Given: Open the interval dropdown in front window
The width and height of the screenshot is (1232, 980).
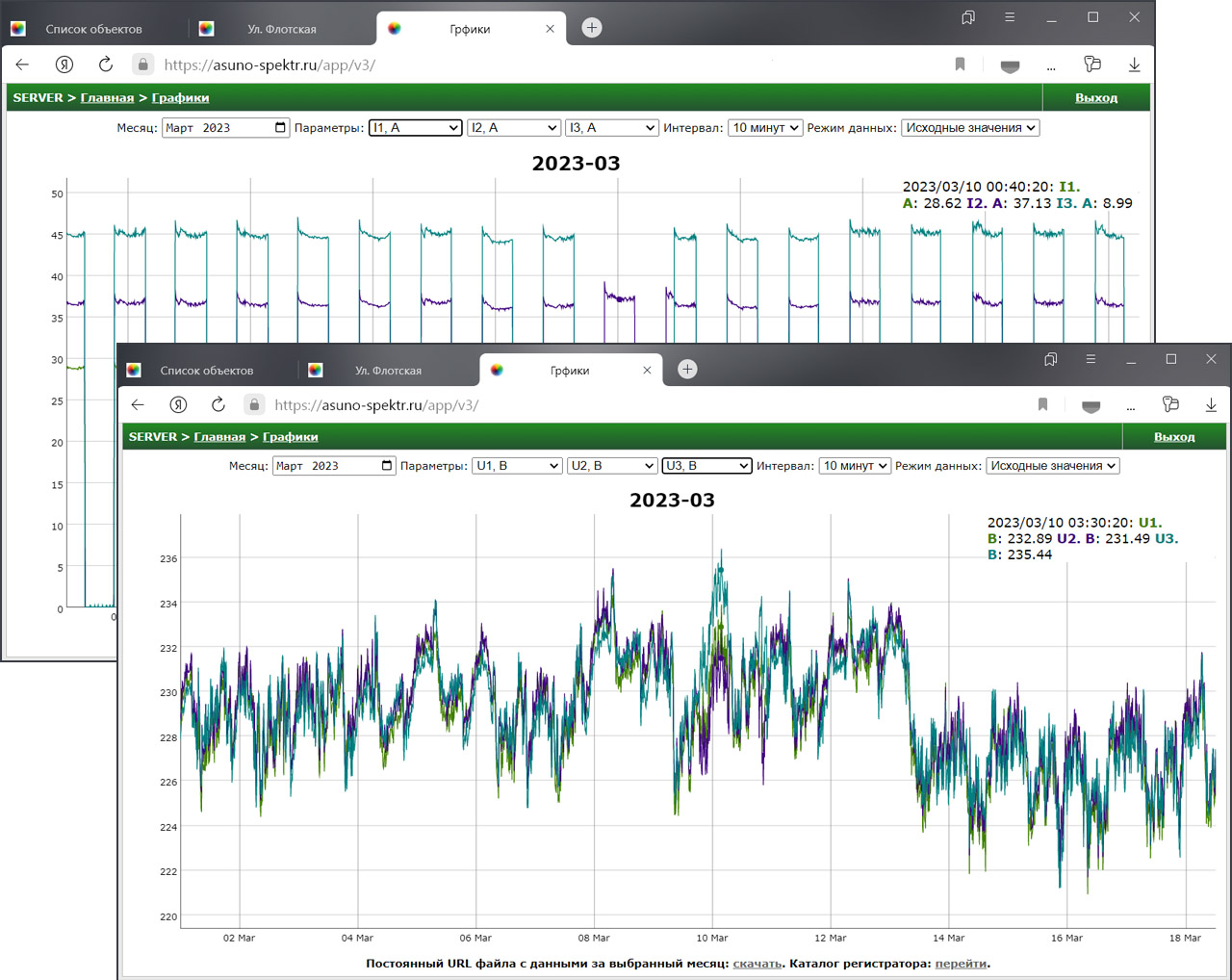Looking at the screenshot, I should (855, 465).
